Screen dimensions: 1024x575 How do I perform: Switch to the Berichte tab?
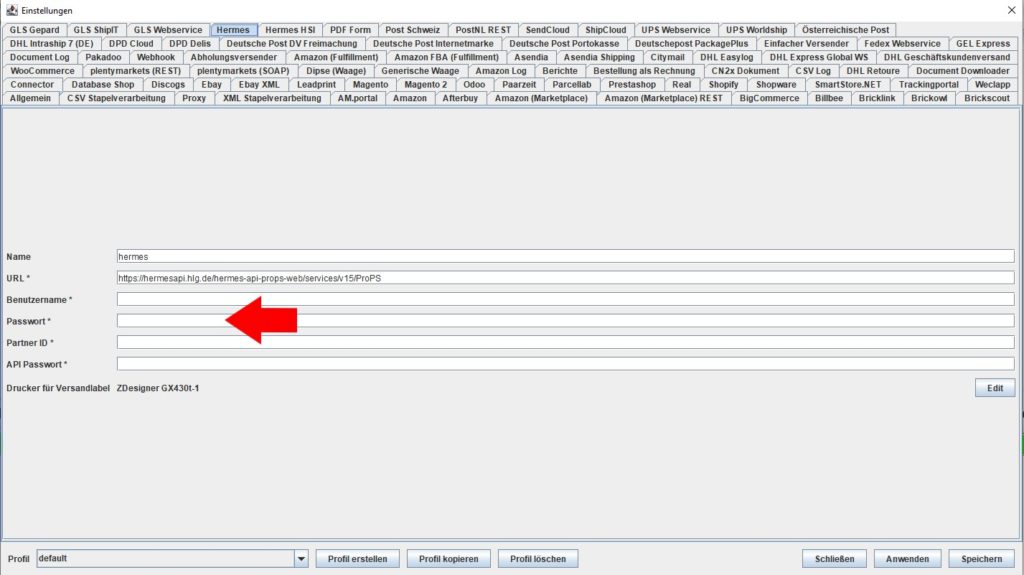[x=560, y=71]
